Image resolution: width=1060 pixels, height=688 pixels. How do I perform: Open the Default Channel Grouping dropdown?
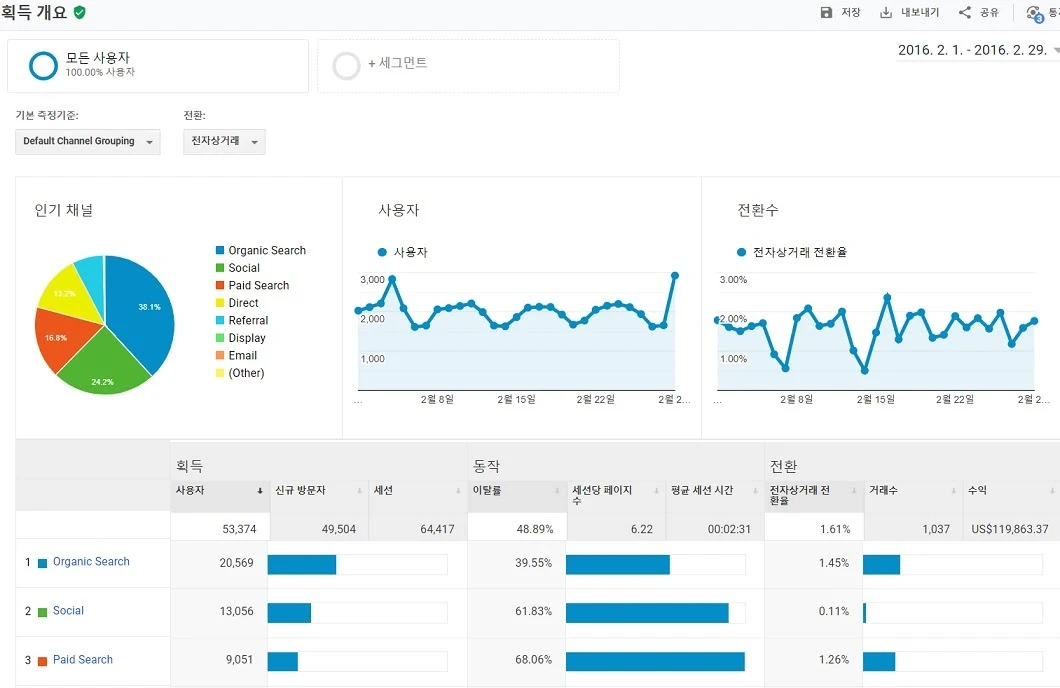tap(88, 142)
